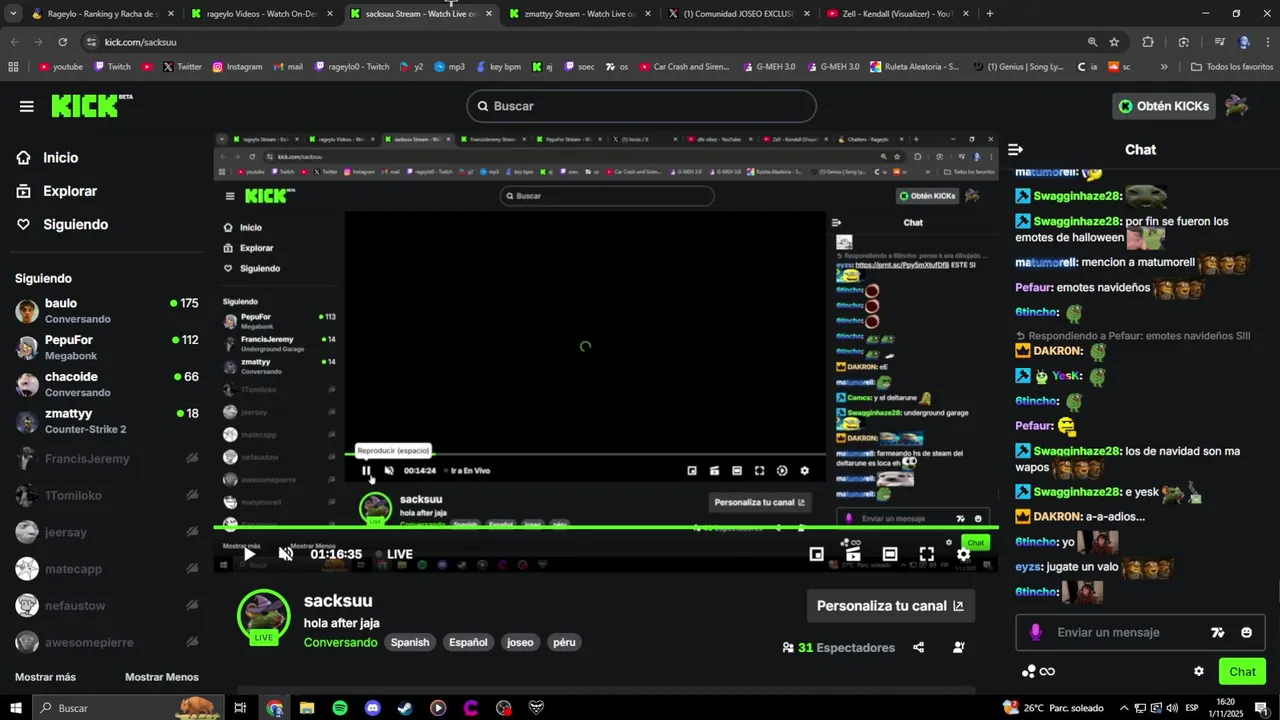Open zmattyy's Counter-Strike 2 stream
Screen dimensions: 1280x720
107,421
